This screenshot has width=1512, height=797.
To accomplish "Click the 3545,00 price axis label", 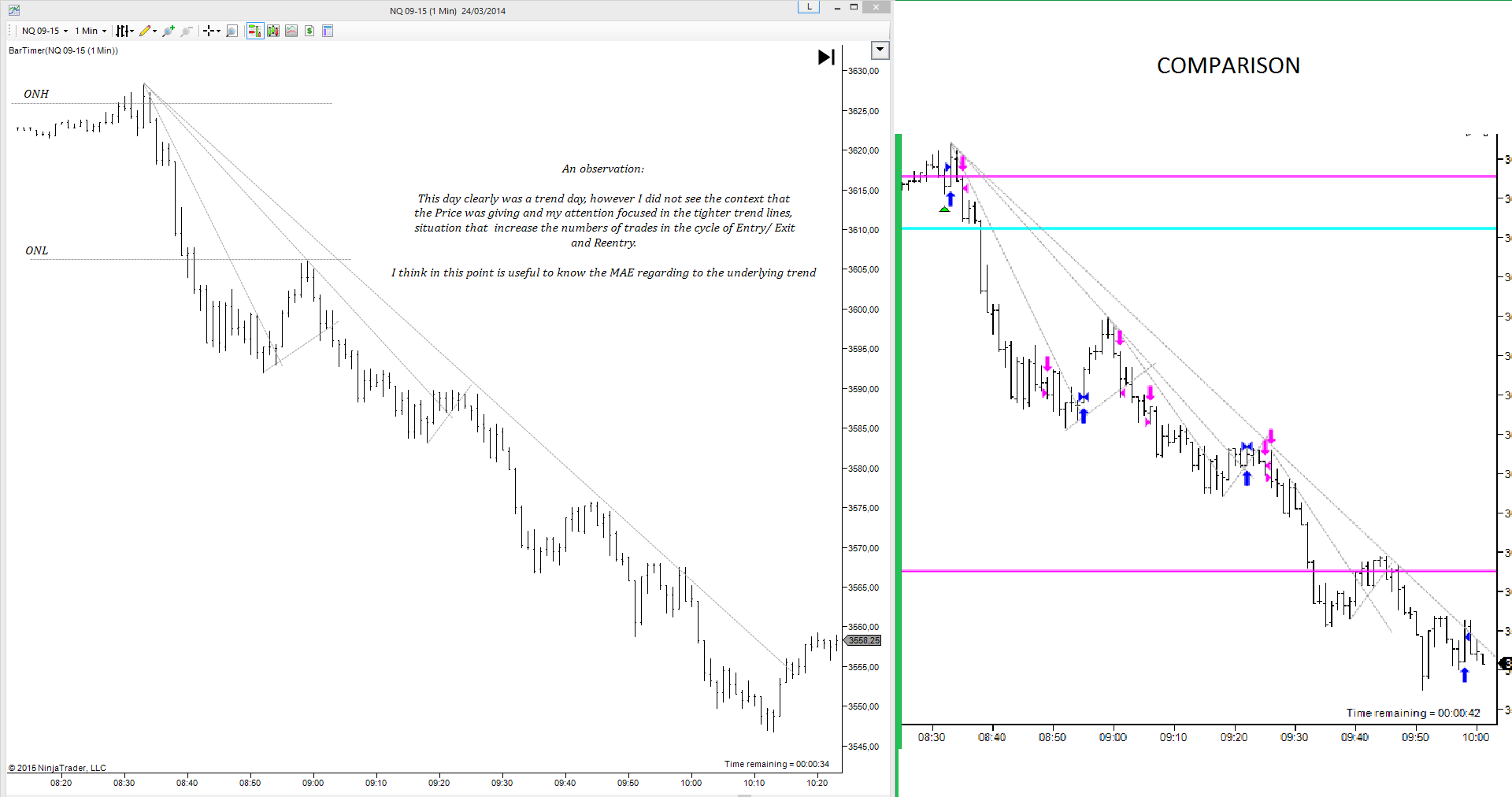I will pos(863,747).
